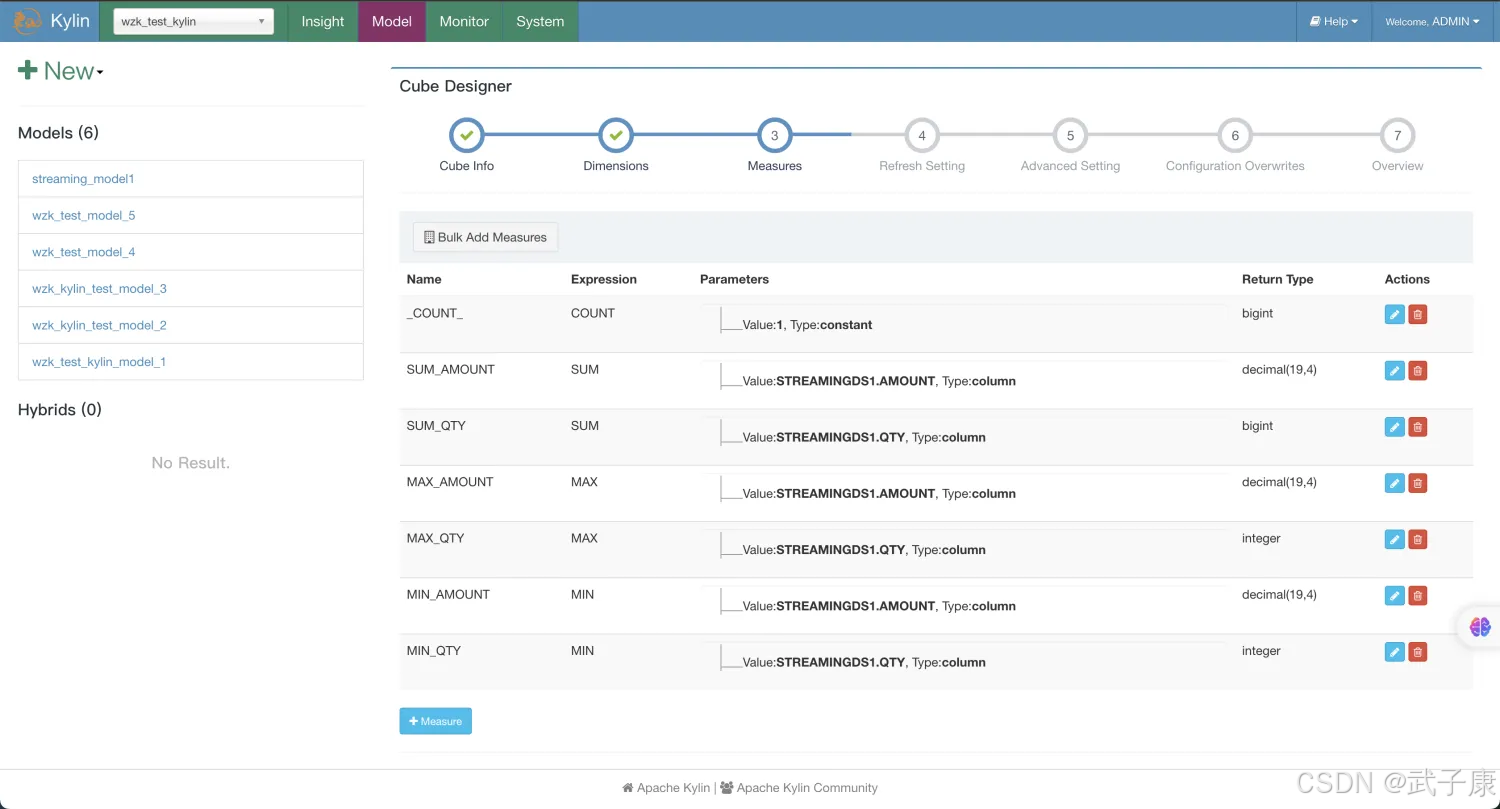Screen dimensions: 1500x809
Task: Open the wzk_test_kylin project dropdown
Action: click(x=193, y=21)
